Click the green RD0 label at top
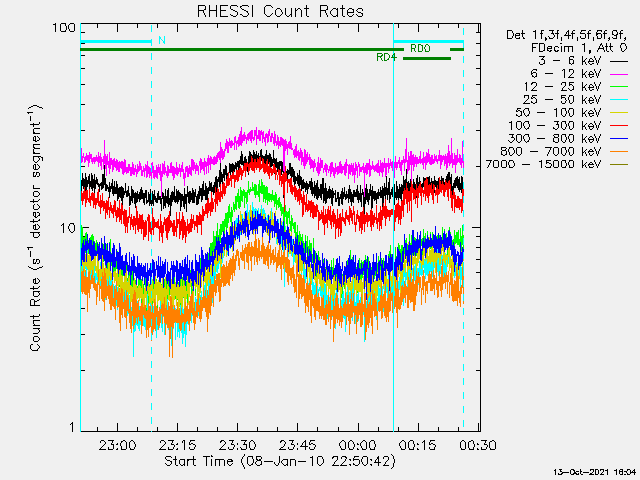 [x=420, y=48]
